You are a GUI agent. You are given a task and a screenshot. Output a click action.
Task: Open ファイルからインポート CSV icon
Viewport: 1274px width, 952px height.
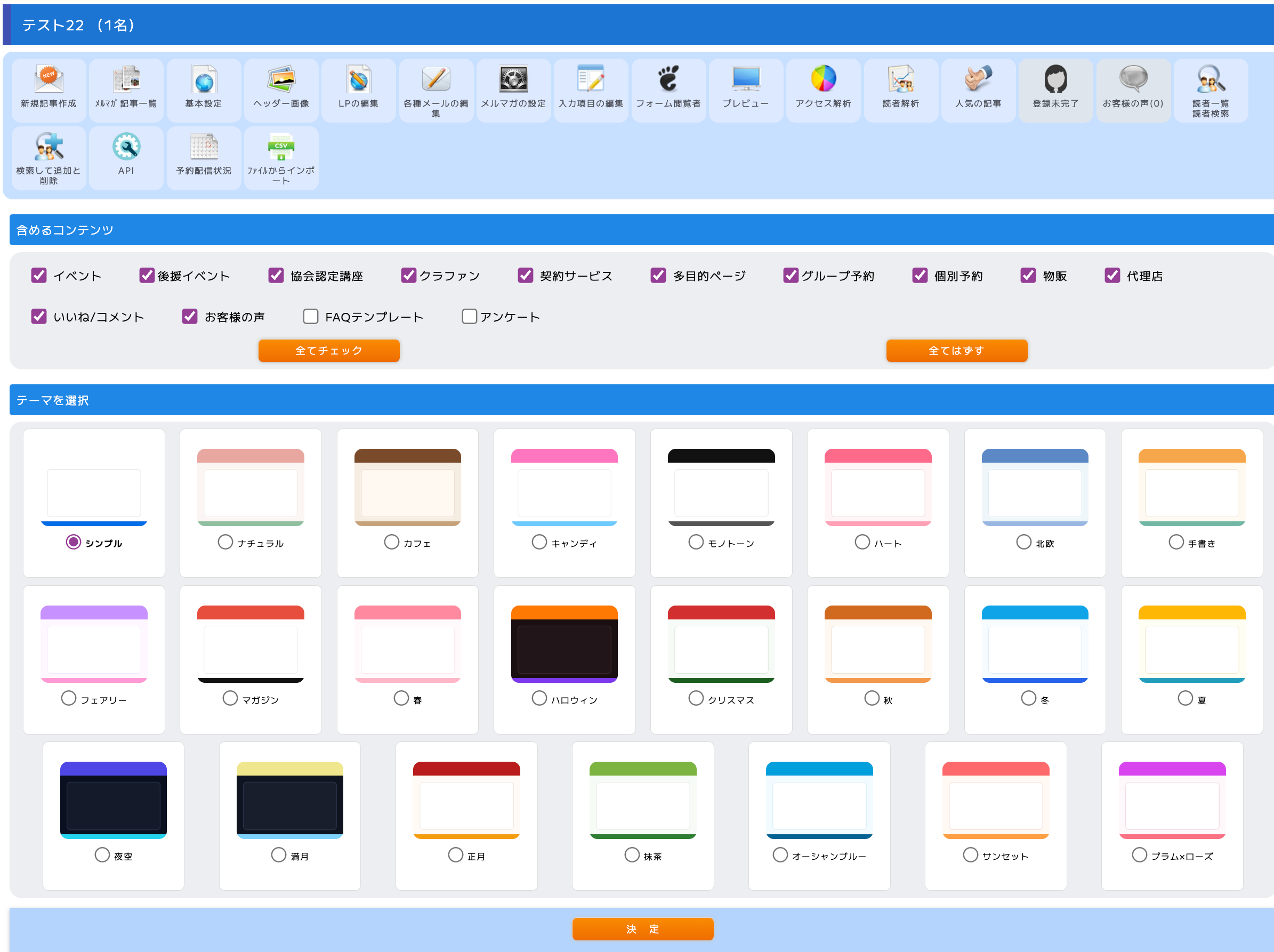281,147
